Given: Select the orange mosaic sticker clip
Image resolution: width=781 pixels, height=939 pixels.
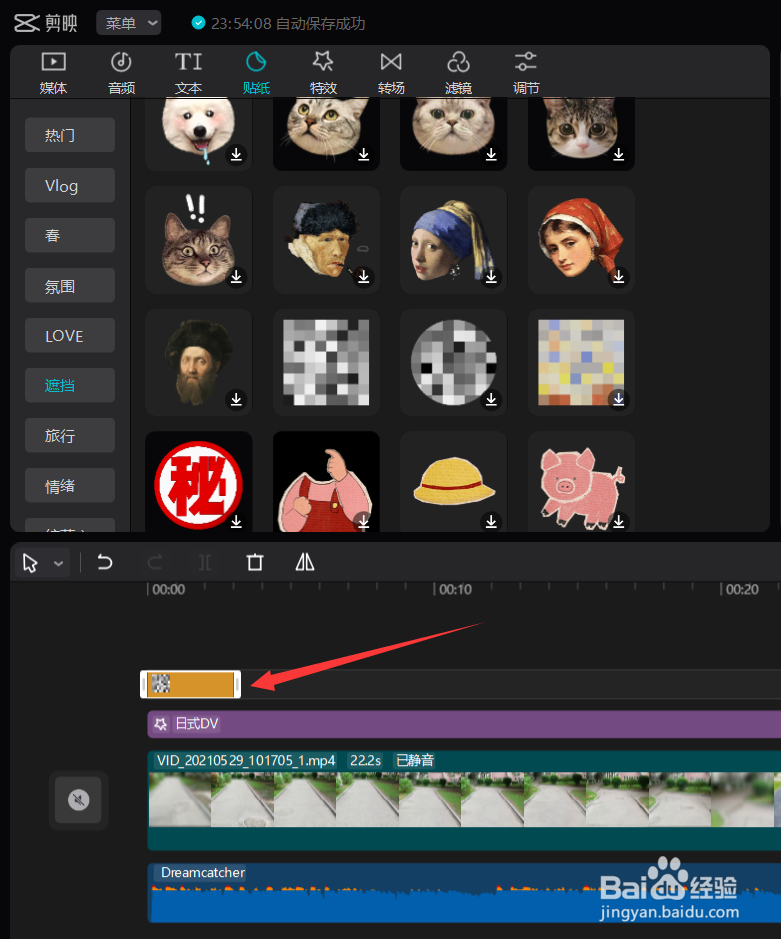Looking at the screenshot, I should click(190, 684).
